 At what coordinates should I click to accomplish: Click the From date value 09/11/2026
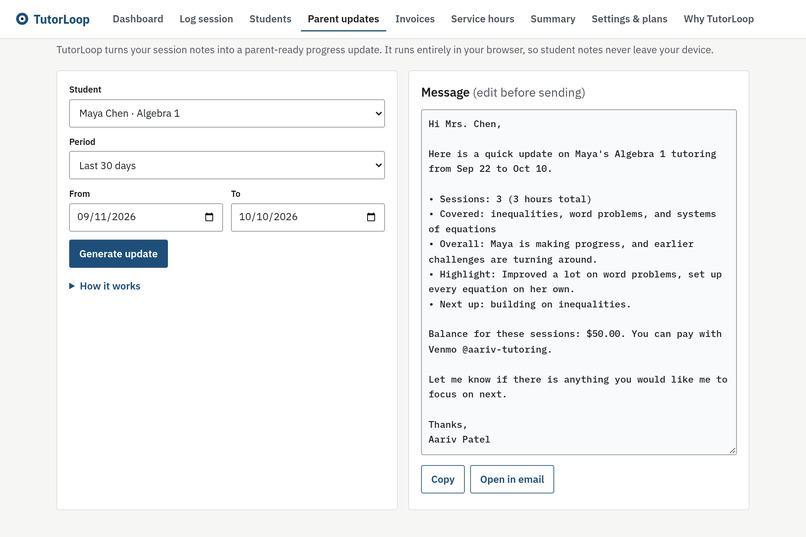coord(106,217)
